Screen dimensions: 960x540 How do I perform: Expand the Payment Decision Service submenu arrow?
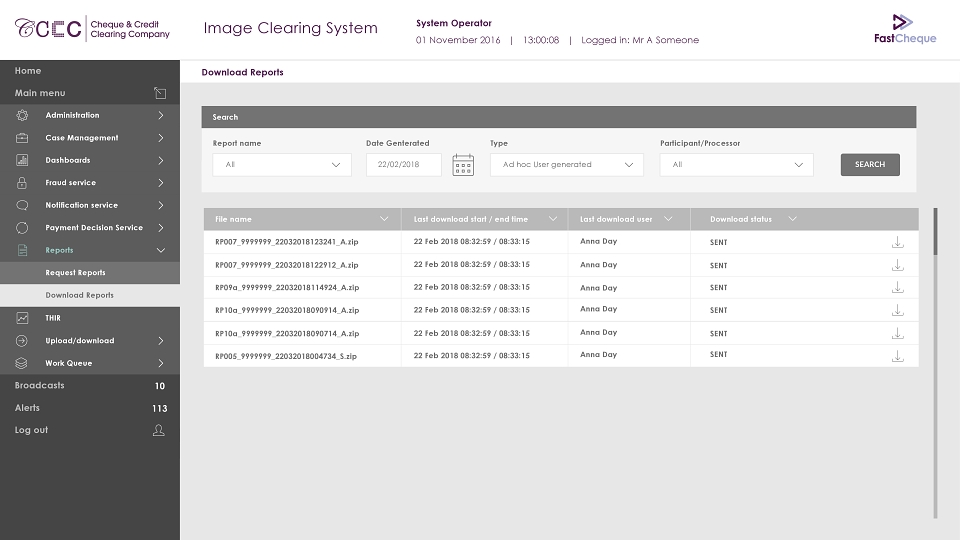[x=160, y=228]
